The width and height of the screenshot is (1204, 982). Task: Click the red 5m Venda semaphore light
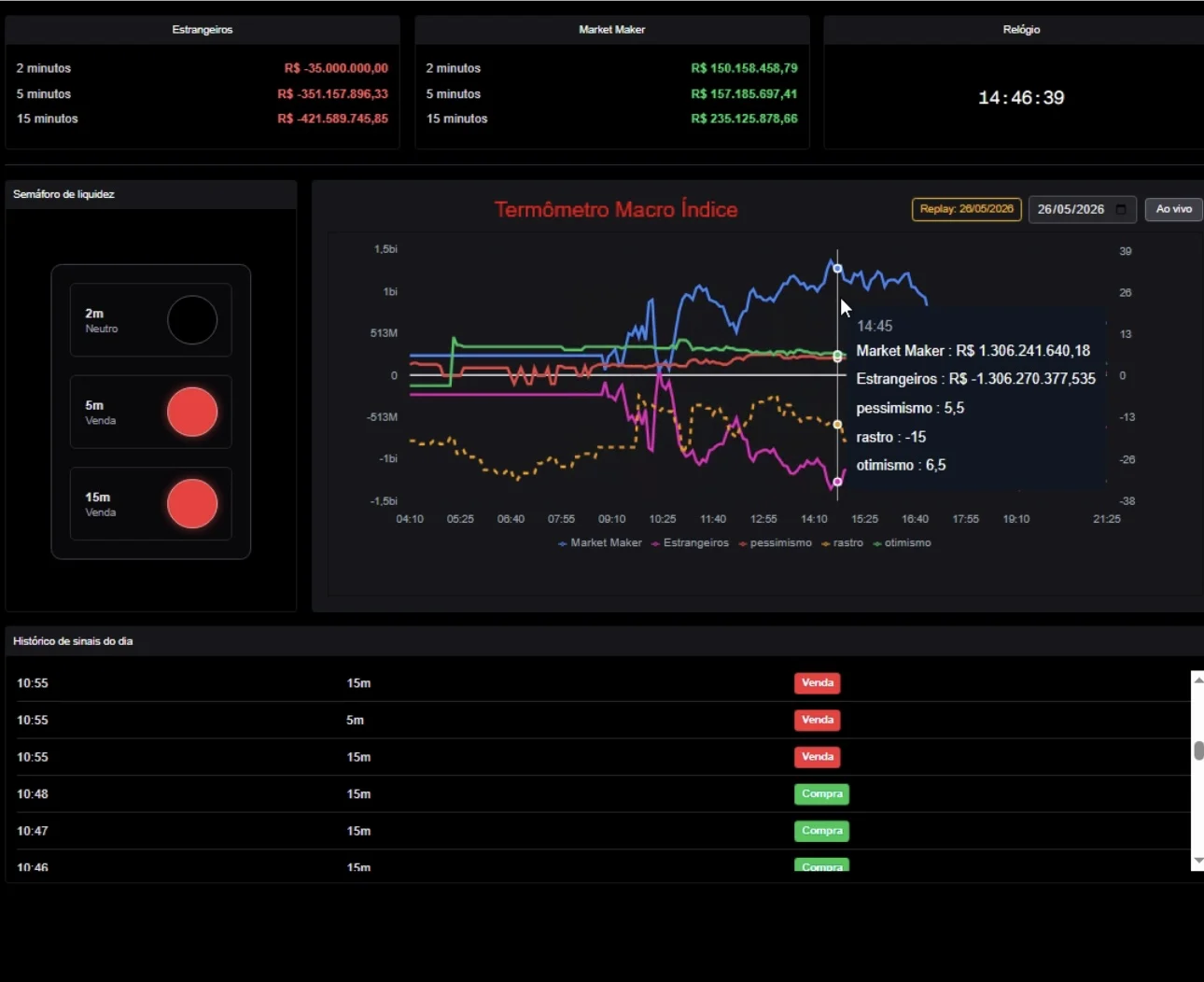click(192, 412)
